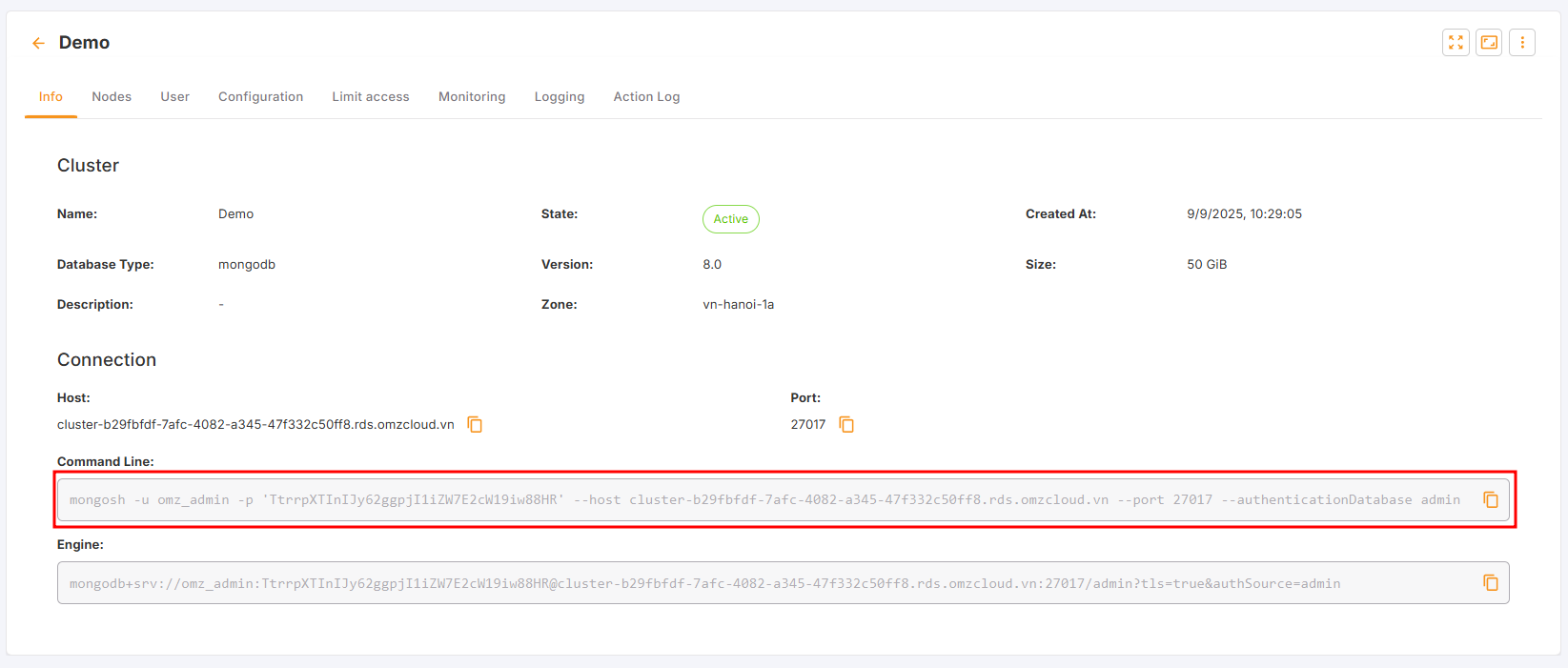Open the Logging tab
The height and width of the screenshot is (668, 1568).
point(560,97)
